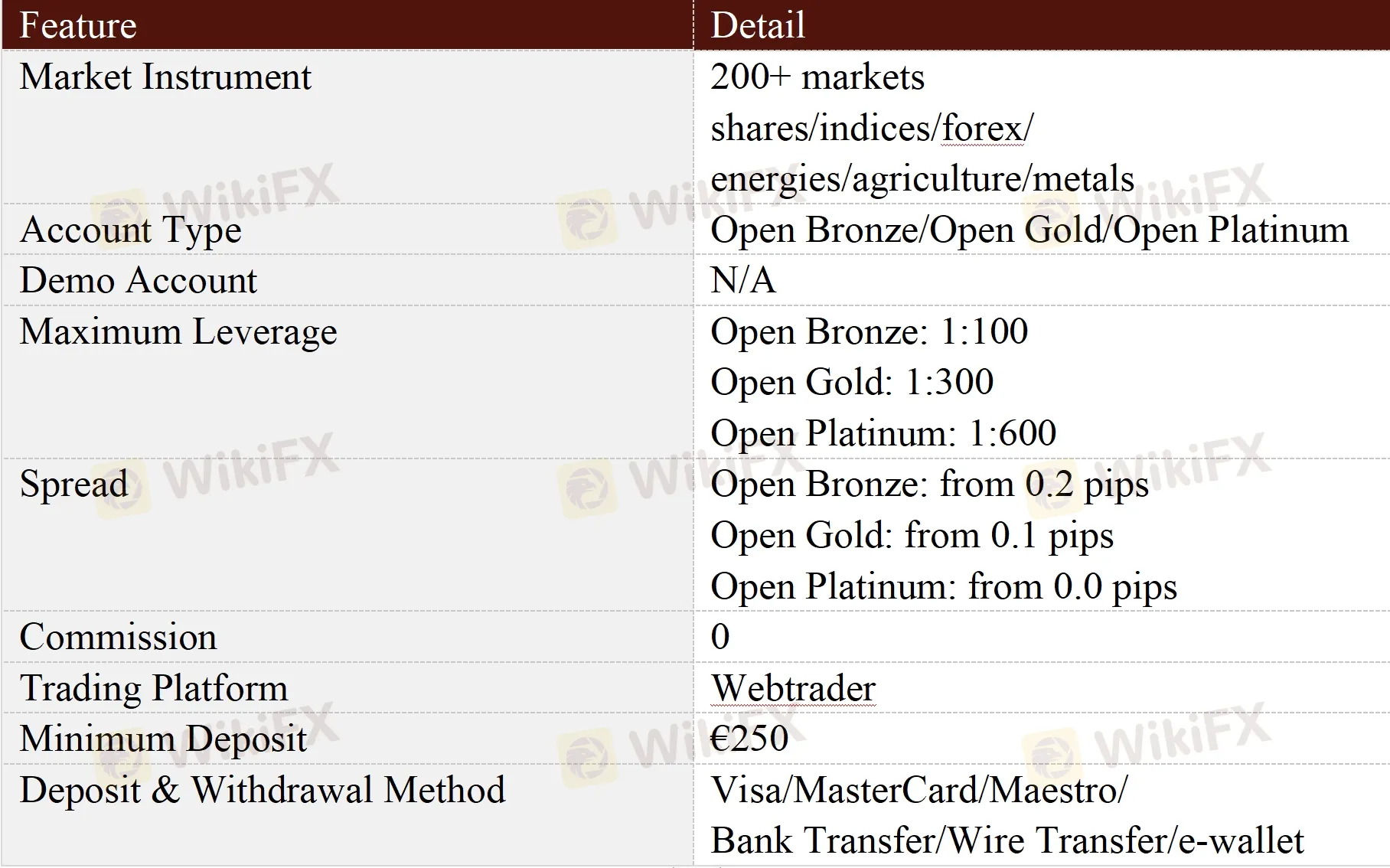Click the Bank Transfer/Wire Transfer/e-wallet line
1390x868 pixels.
click(x=1007, y=840)
